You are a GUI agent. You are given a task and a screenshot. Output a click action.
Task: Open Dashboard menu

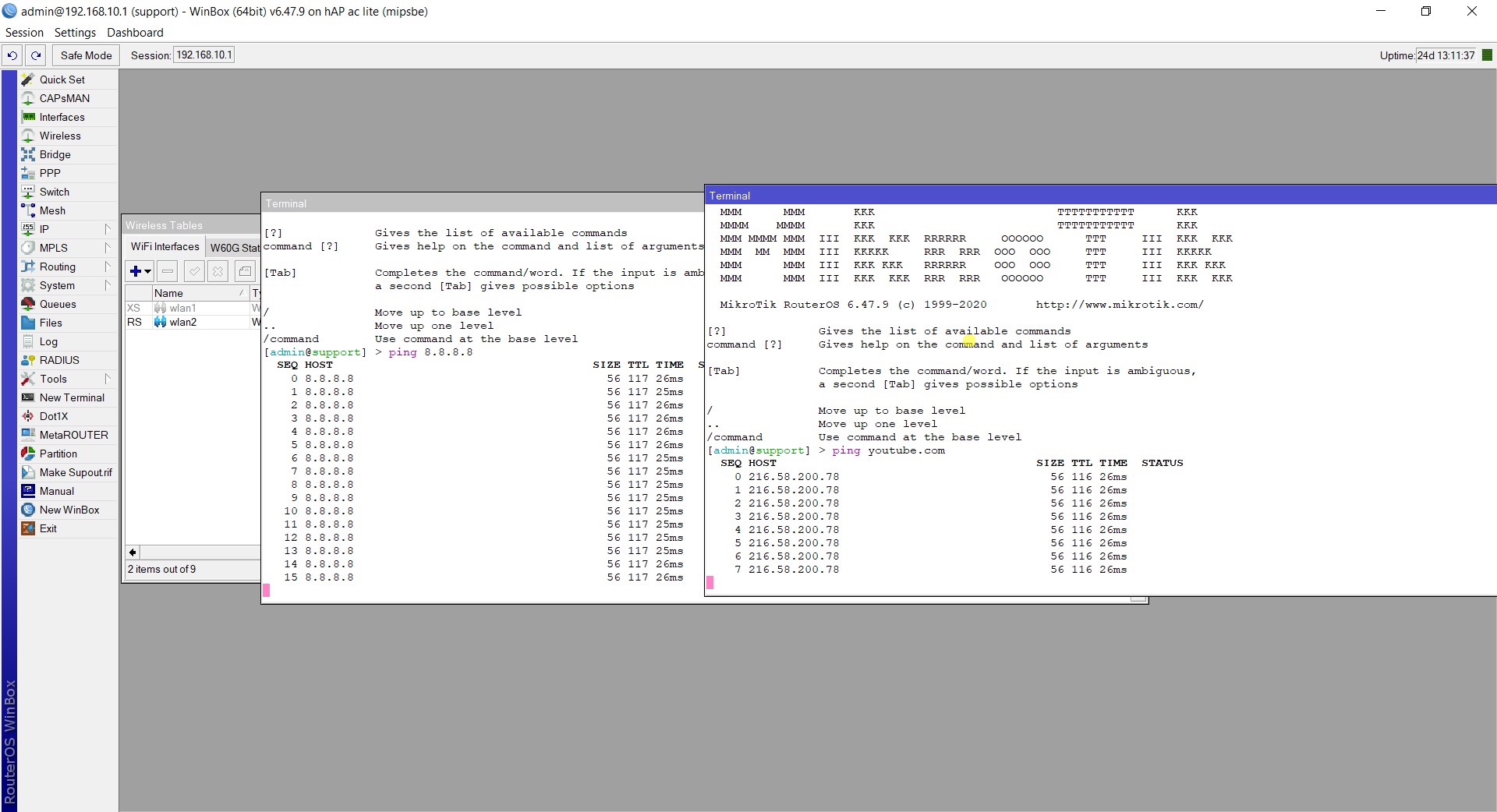[135, 33]
